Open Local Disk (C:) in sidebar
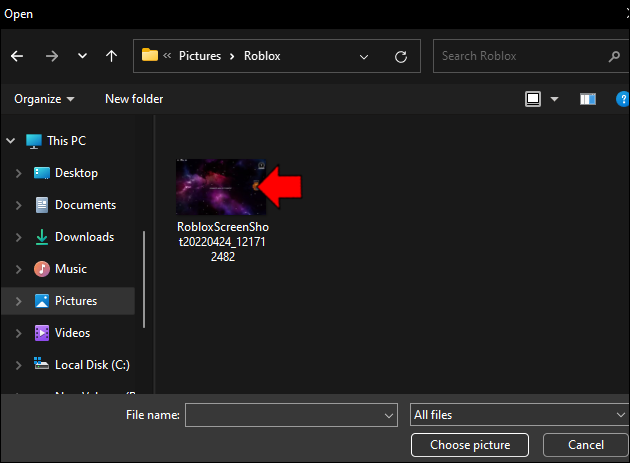The image size is (630, 463). click(82, 365)
